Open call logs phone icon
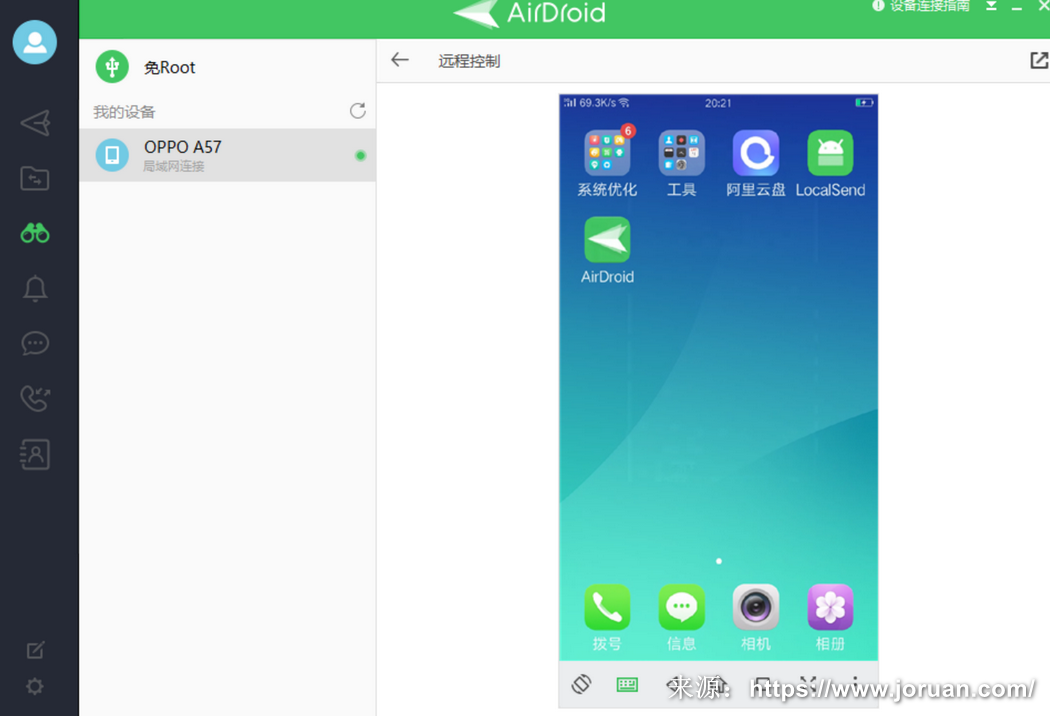Screen dimensions: 1050x716 (35, 398)
